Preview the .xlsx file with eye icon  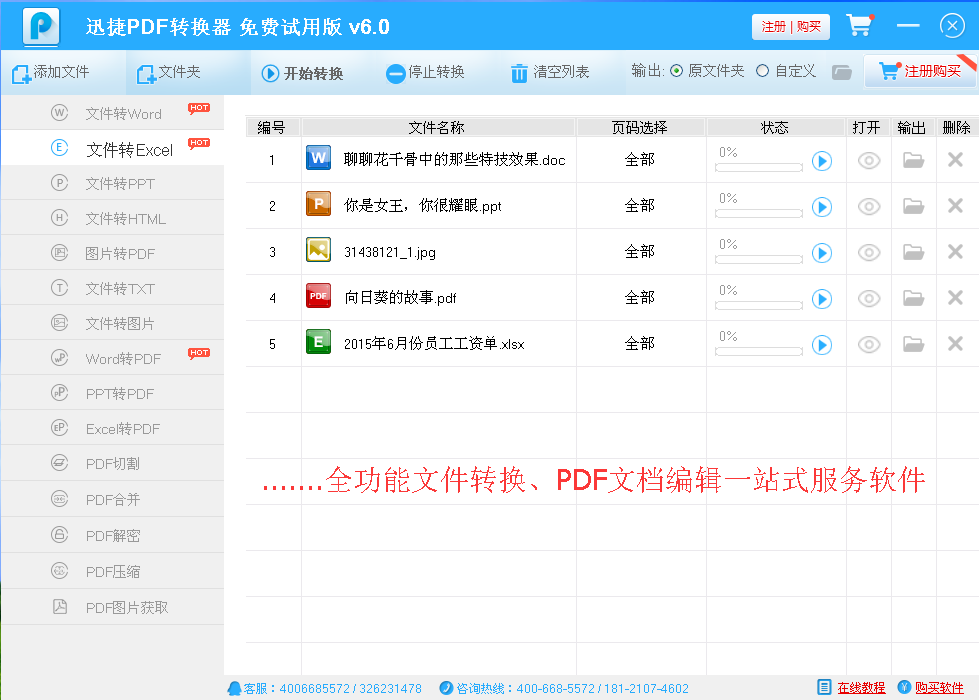click(868, 344)
